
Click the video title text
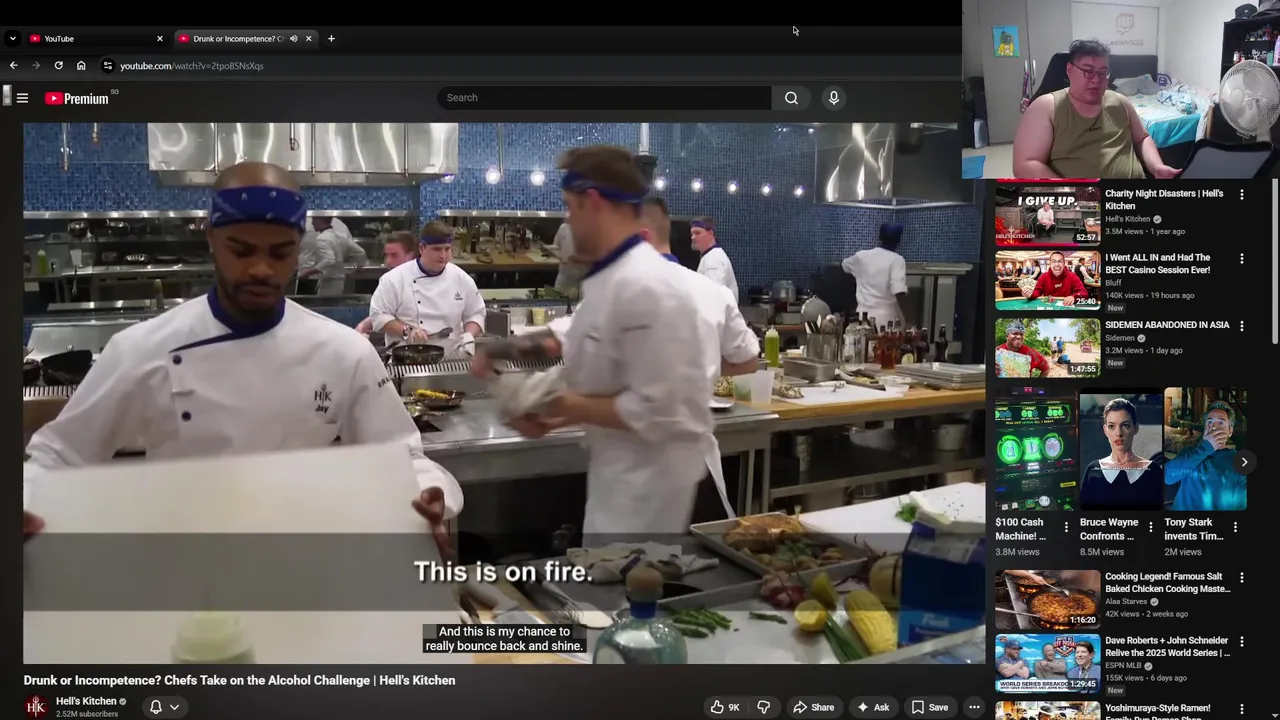click(x=239, y=680)
